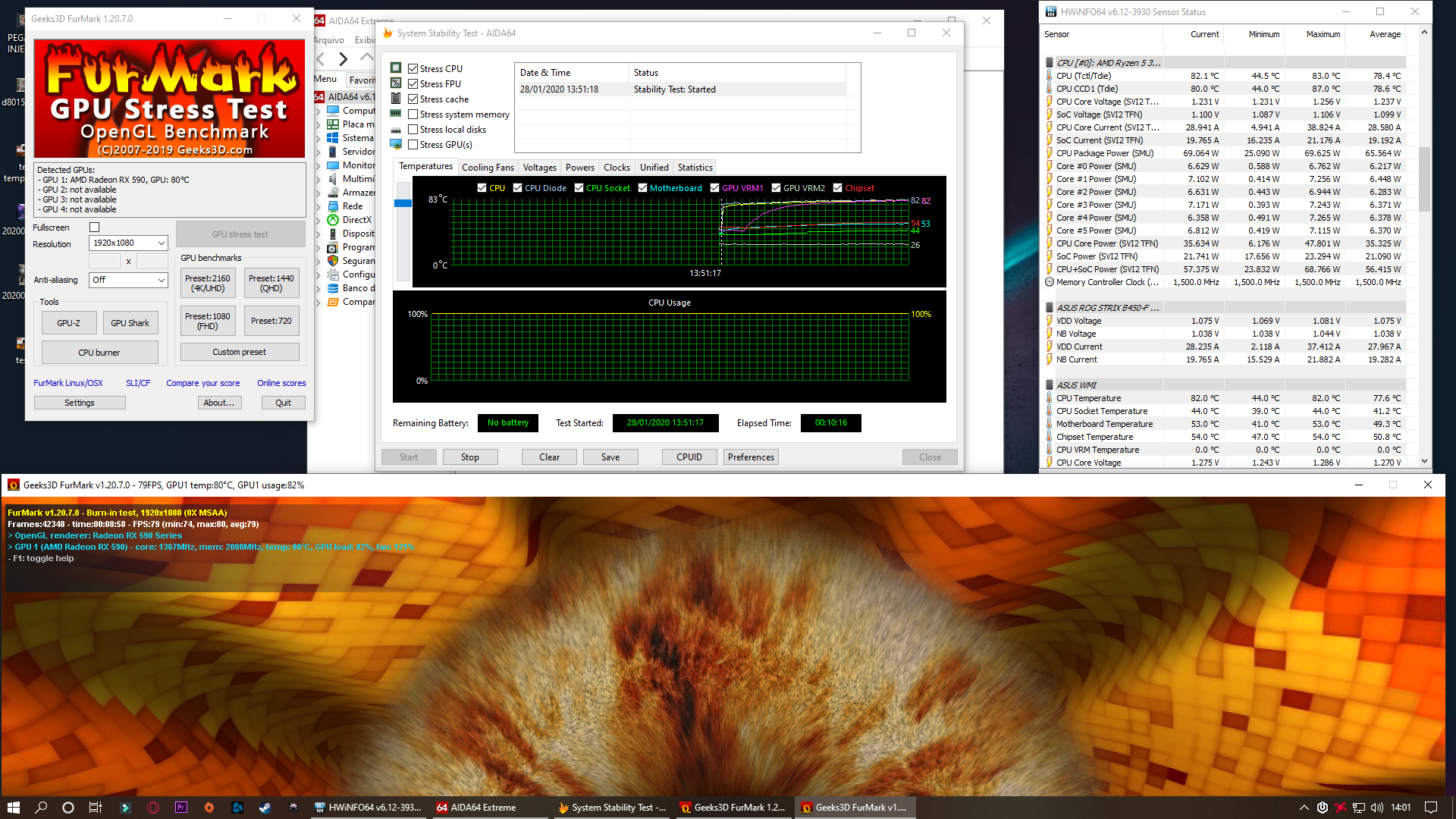Switch to Voltages tab
The width and height of the screenshot is (1456, 819).
click(539, 168)
